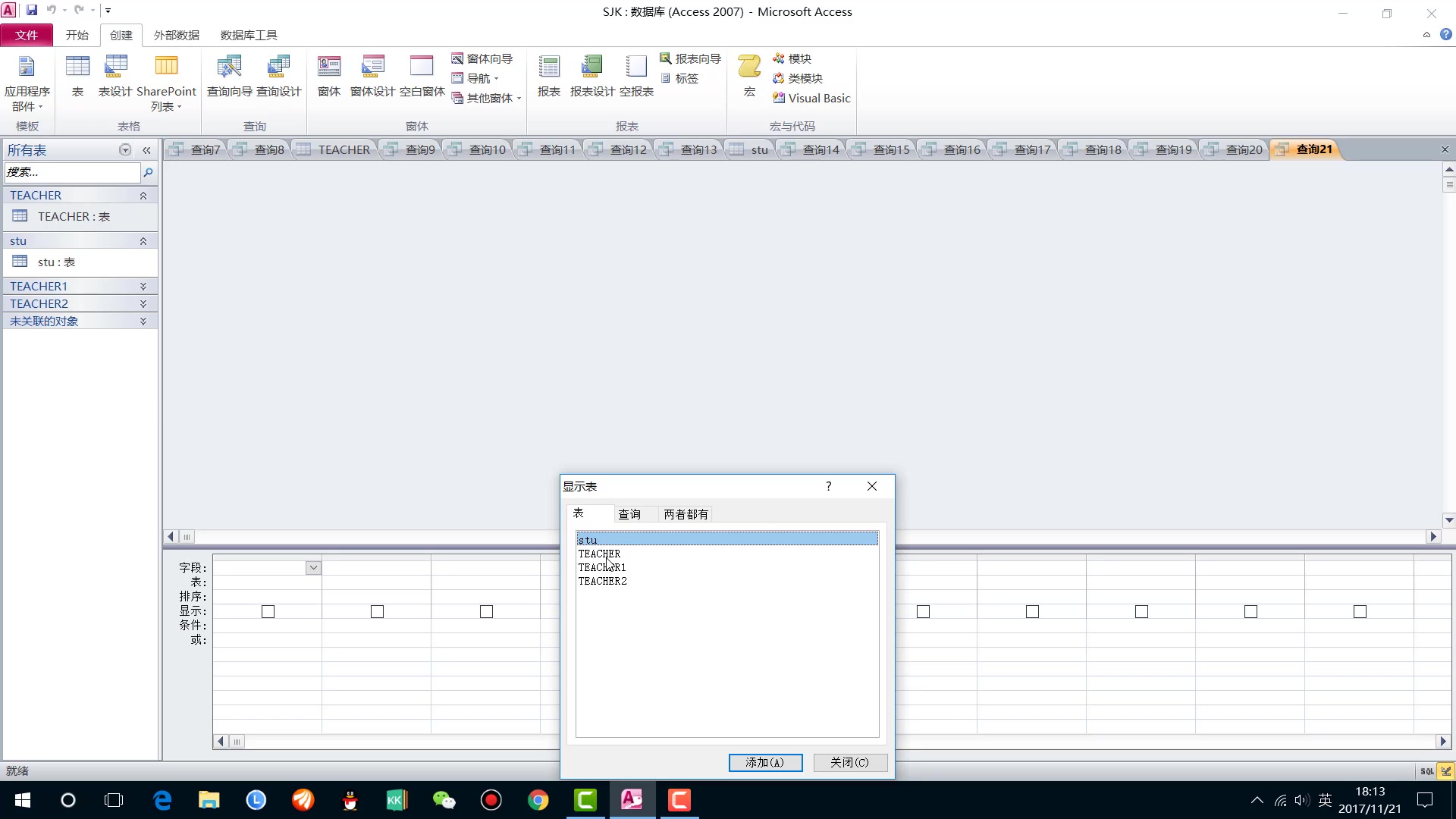Launch Form Wizard (窗体向导)
This screenshot has height=819, width=1456.
[x=482, y=58]
